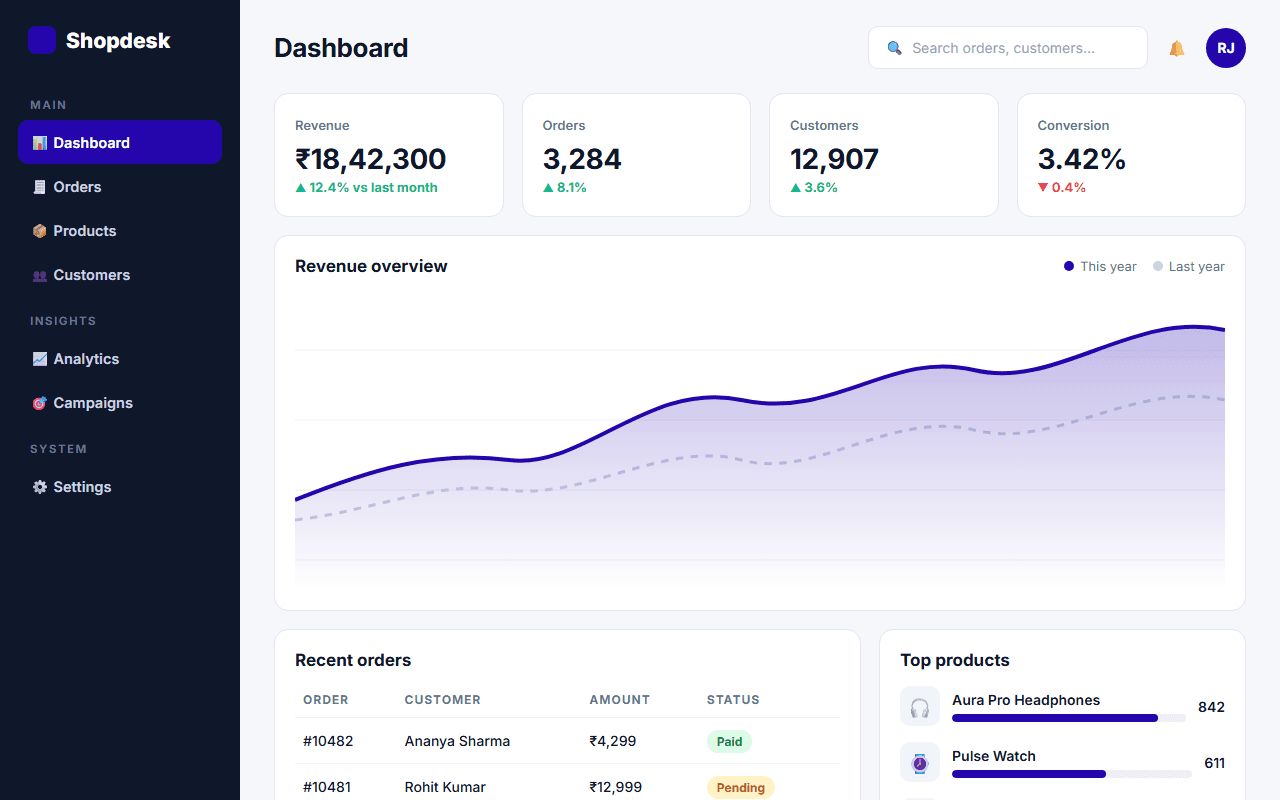
Task: Click the Analytics chart icon
Action: coord(40,359)
